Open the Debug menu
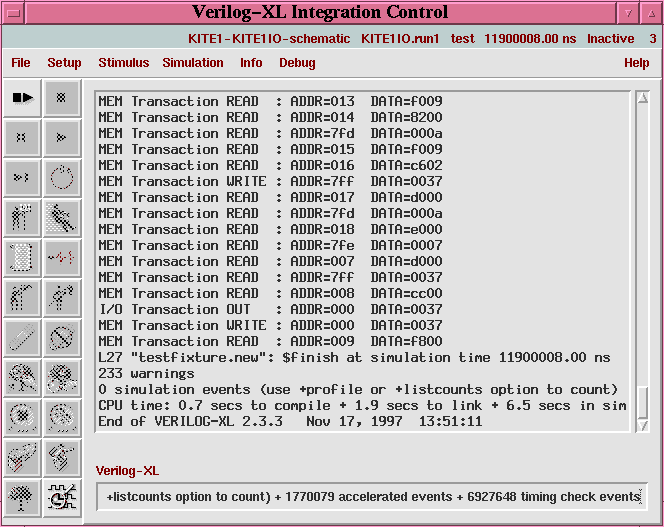Image resolution: width=664 pixels, height=527 pixels. 297,63
